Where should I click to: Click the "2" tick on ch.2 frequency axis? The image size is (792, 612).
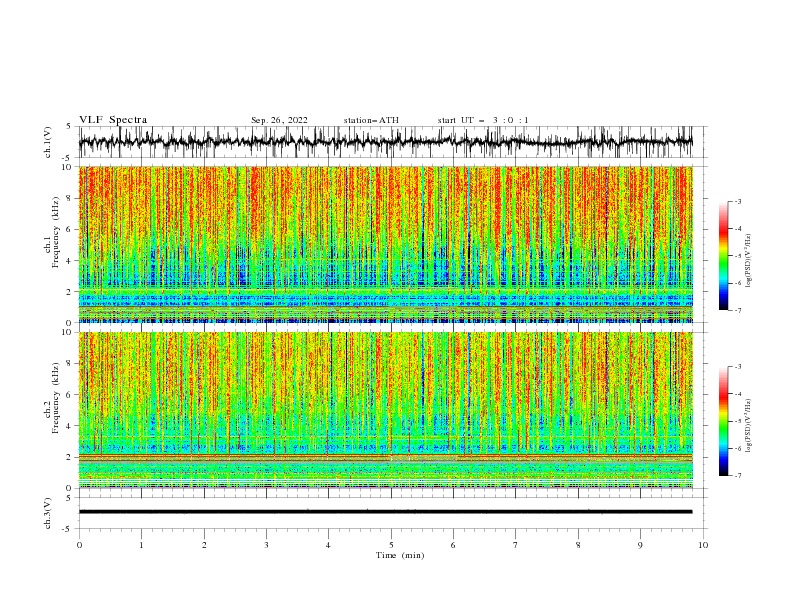point(70,457)
